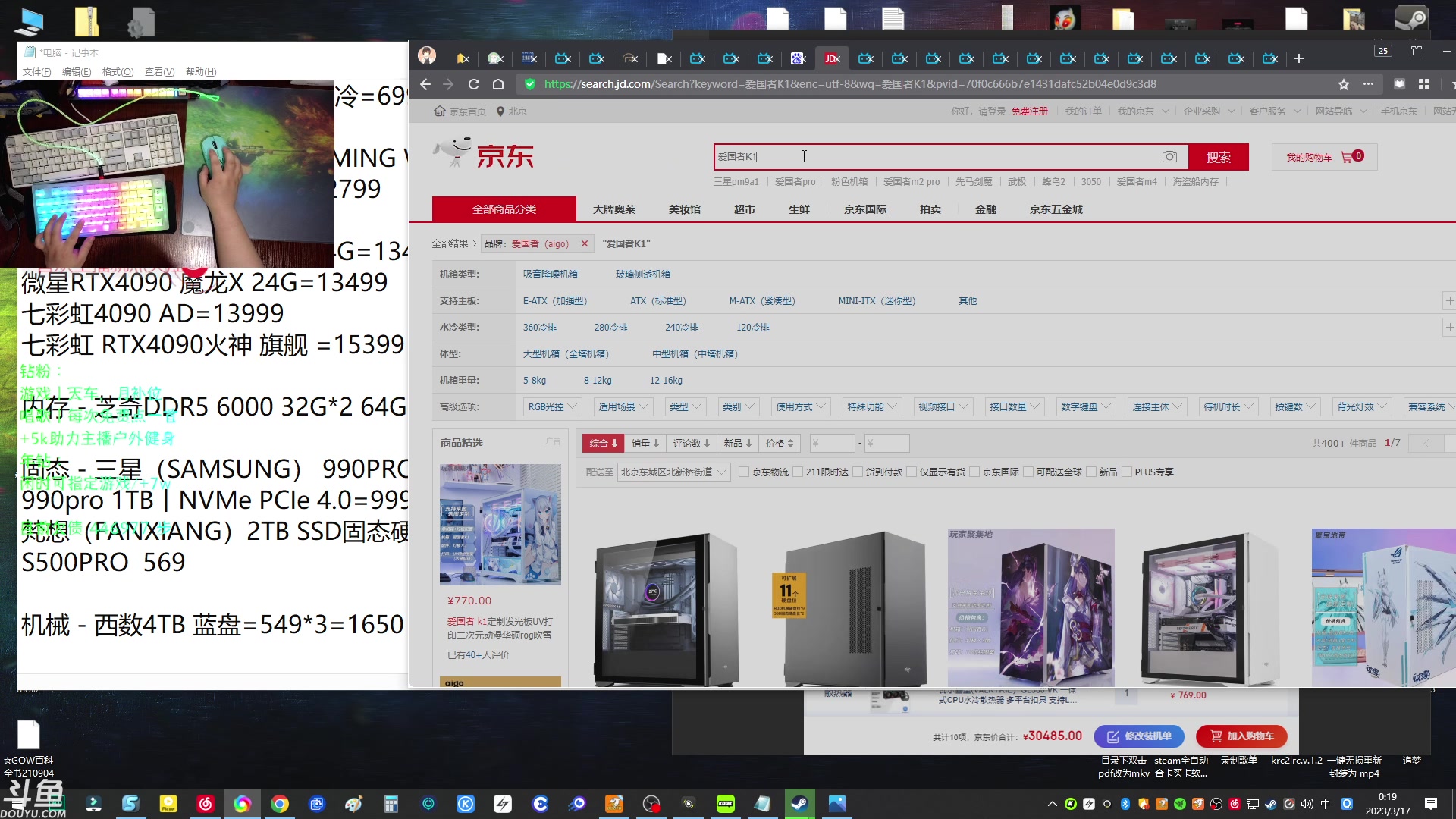
Task: Expand the 使用方式 dropdown
Action: pyautogui.click(x=801, y=407)
